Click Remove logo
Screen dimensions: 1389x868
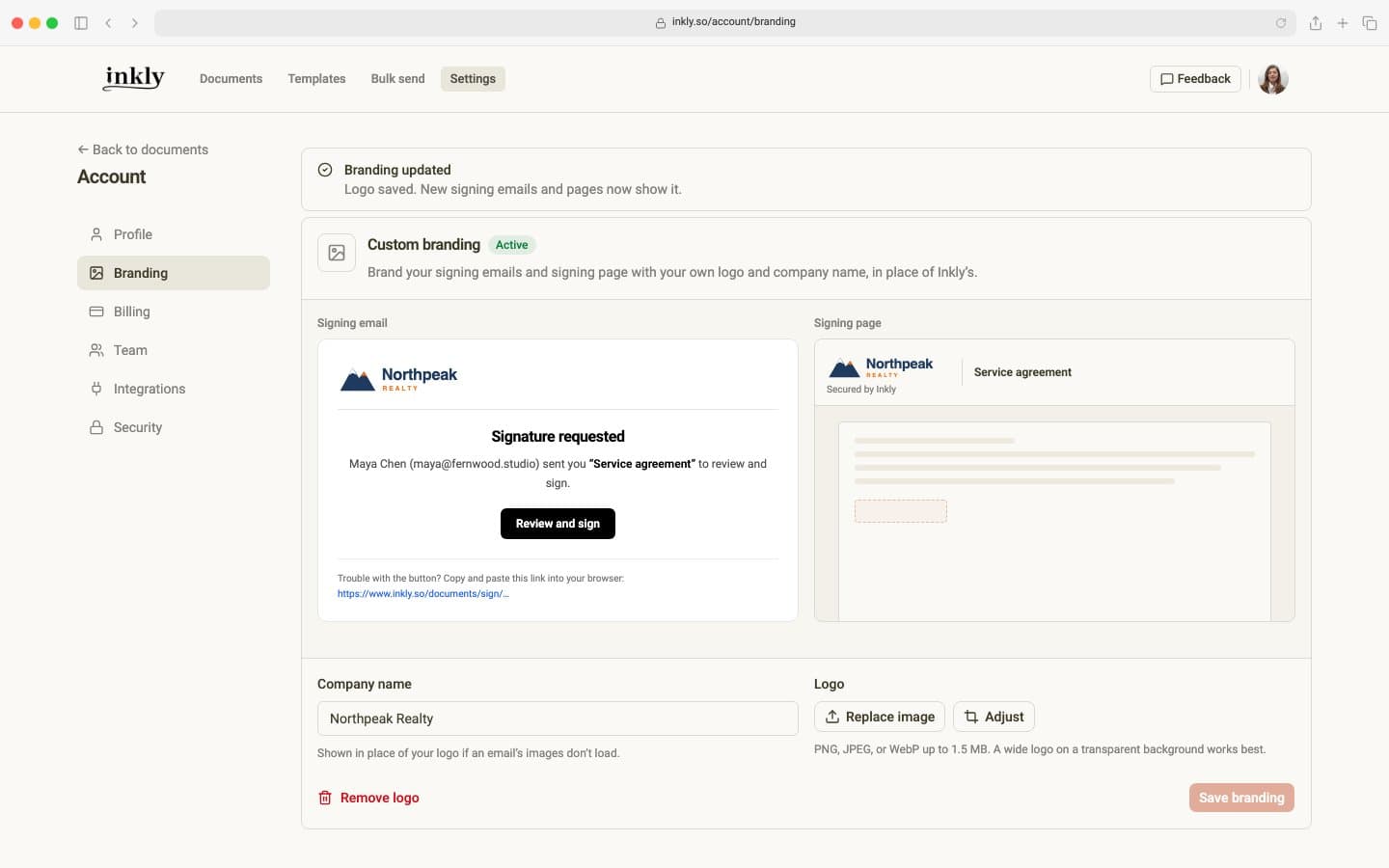pos(368,798)
